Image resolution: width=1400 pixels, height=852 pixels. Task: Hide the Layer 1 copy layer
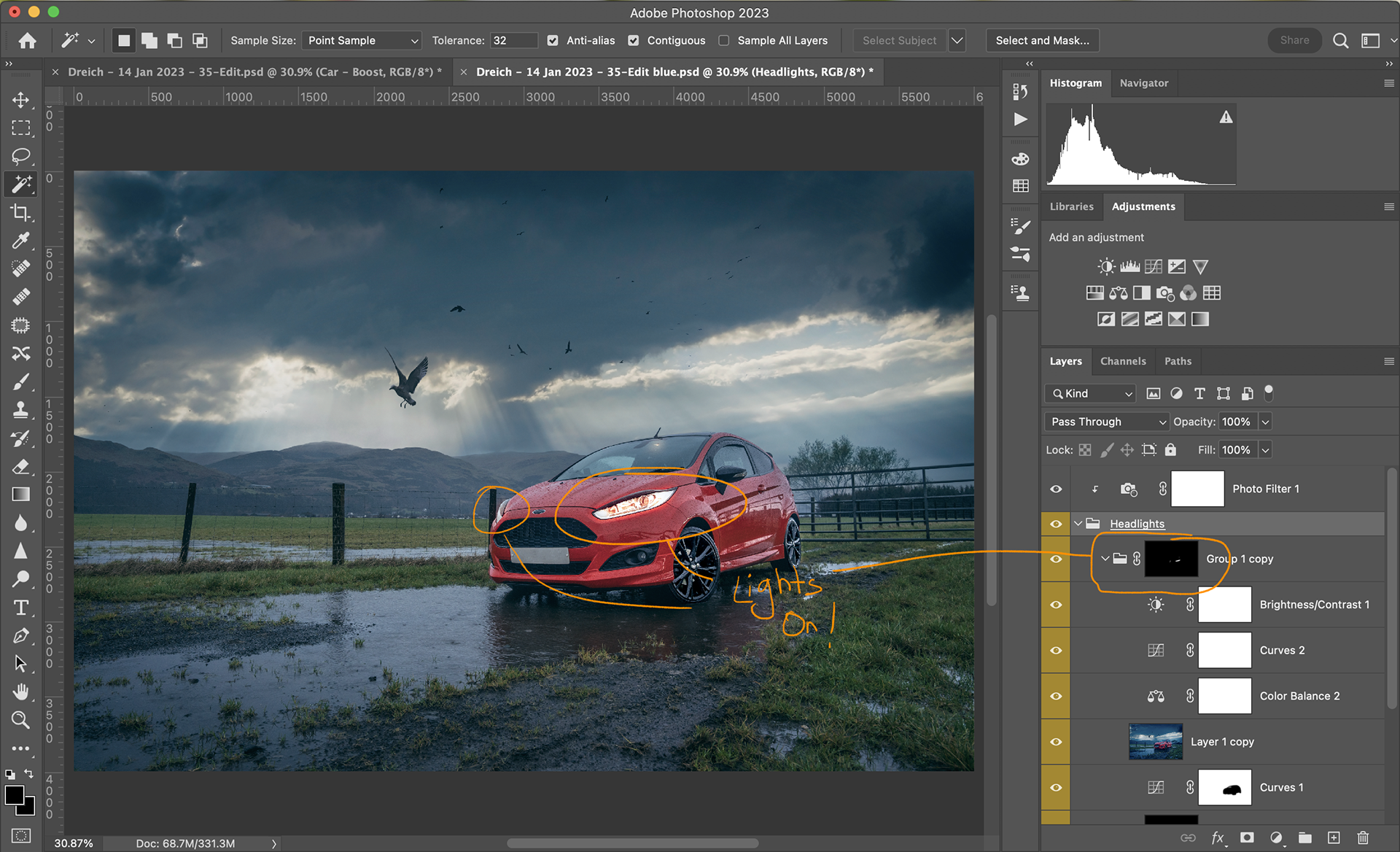[x=1055, y=742]
